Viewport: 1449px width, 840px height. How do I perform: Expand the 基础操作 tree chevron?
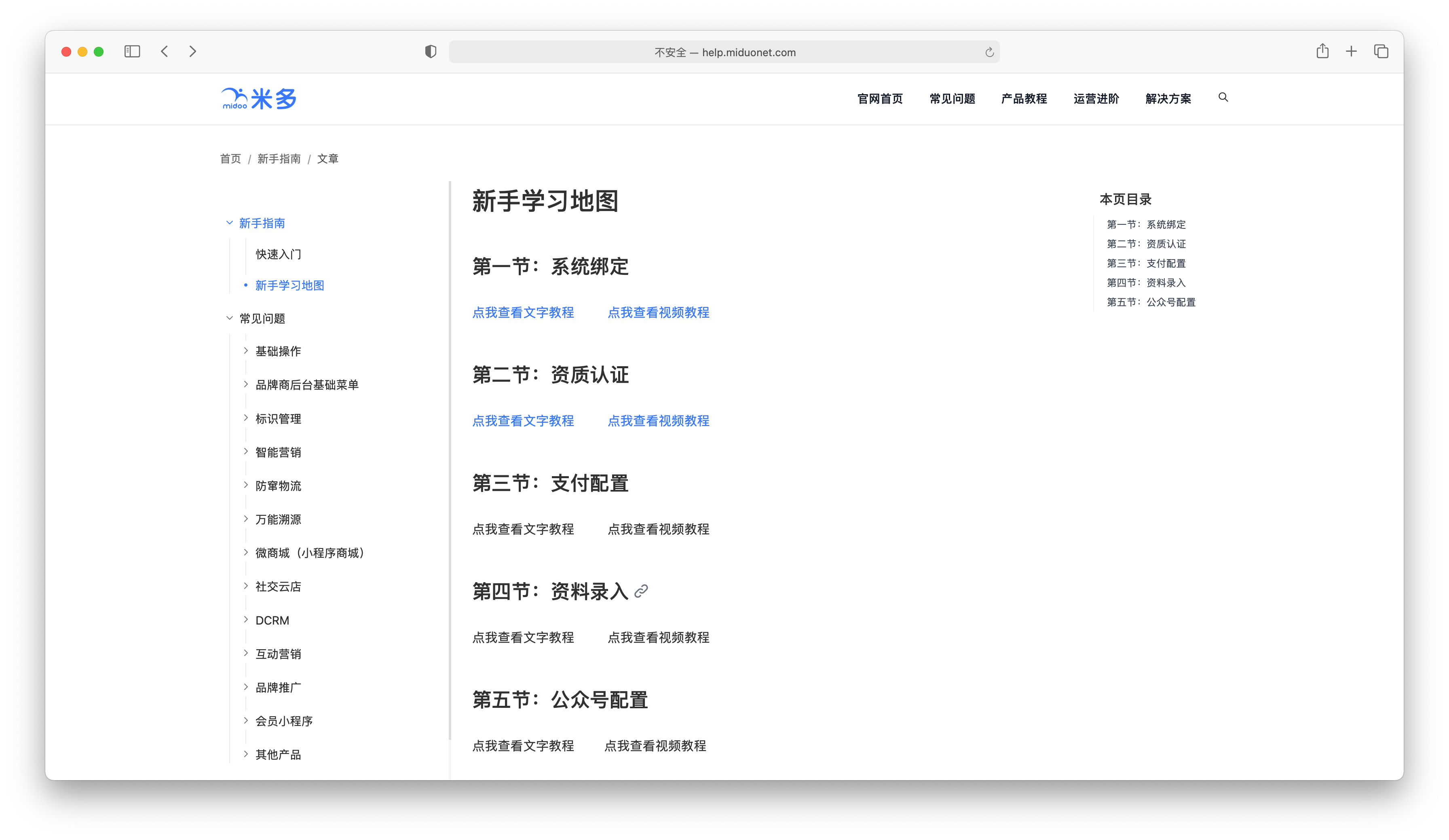pyautogui.click(x=245, y=351)
